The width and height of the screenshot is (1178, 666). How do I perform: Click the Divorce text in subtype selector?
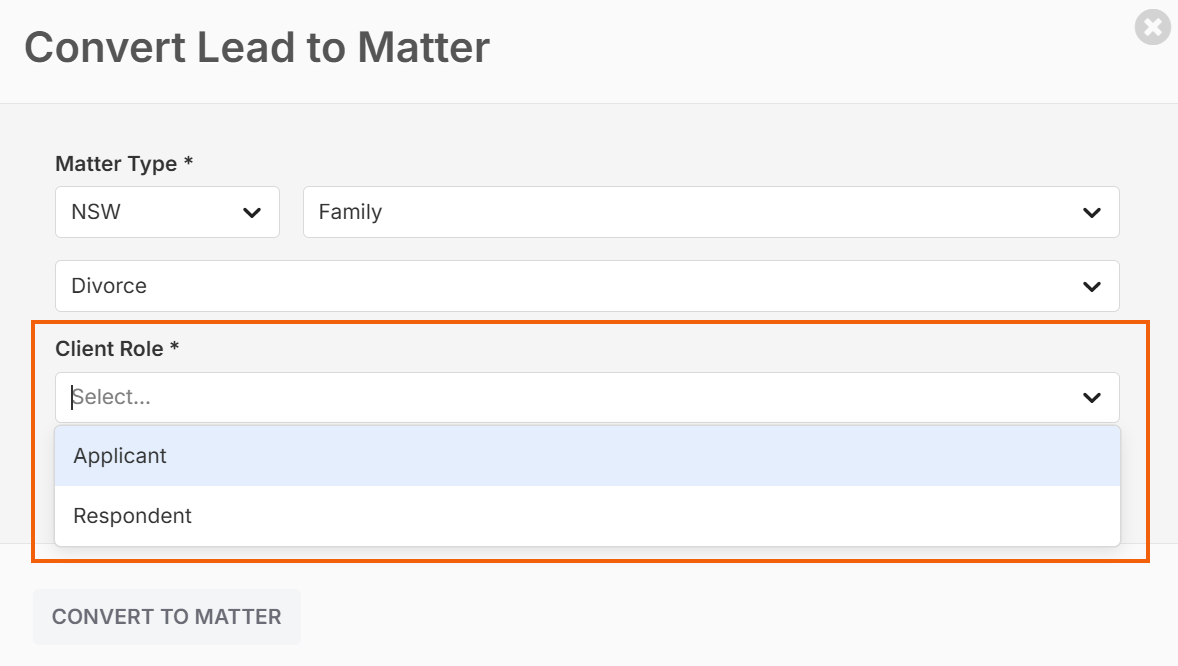pyautogui.click(x=109, y=286)
